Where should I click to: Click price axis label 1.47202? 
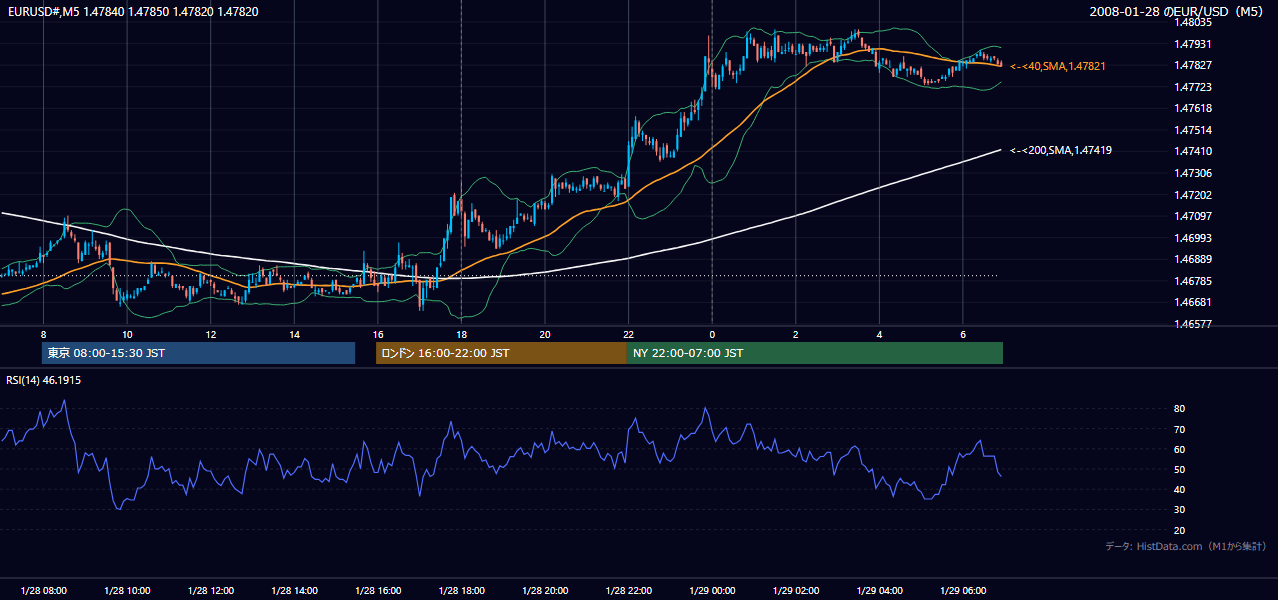click(1194, 195)
